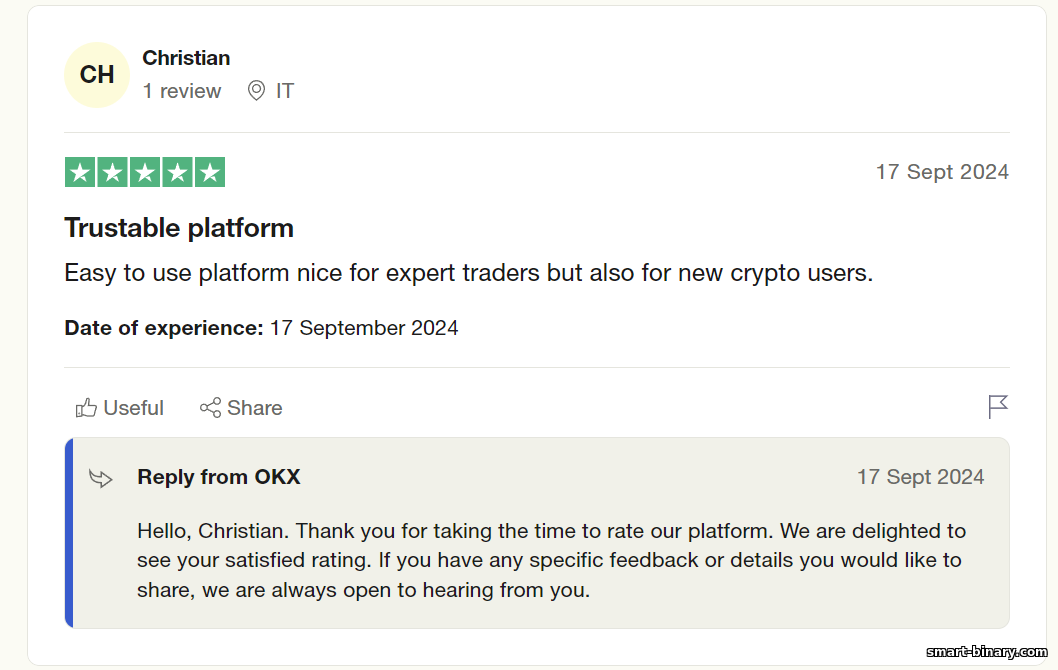Viewport: 1058px width, 670px height.
Task: Click the "1 review" count text
Action: coord(182,91)
